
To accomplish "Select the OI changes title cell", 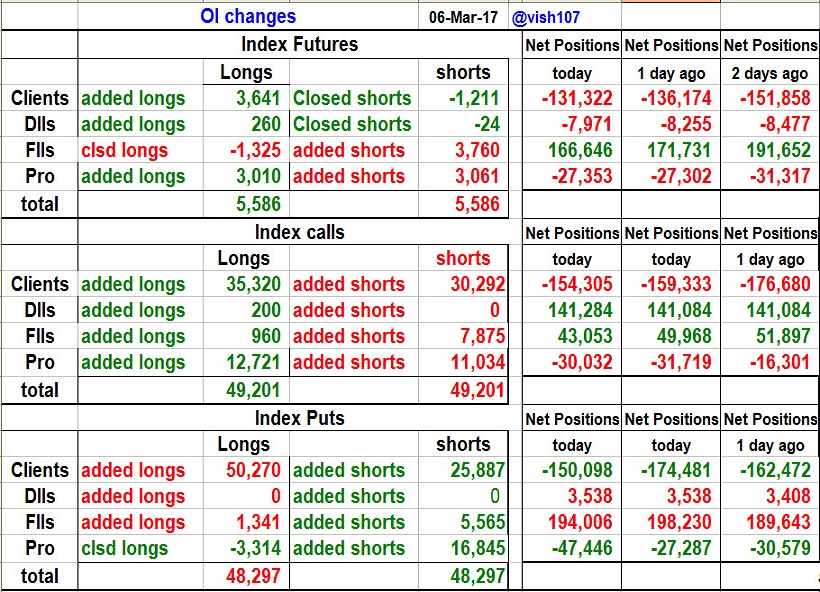I will tap(248, 16).
